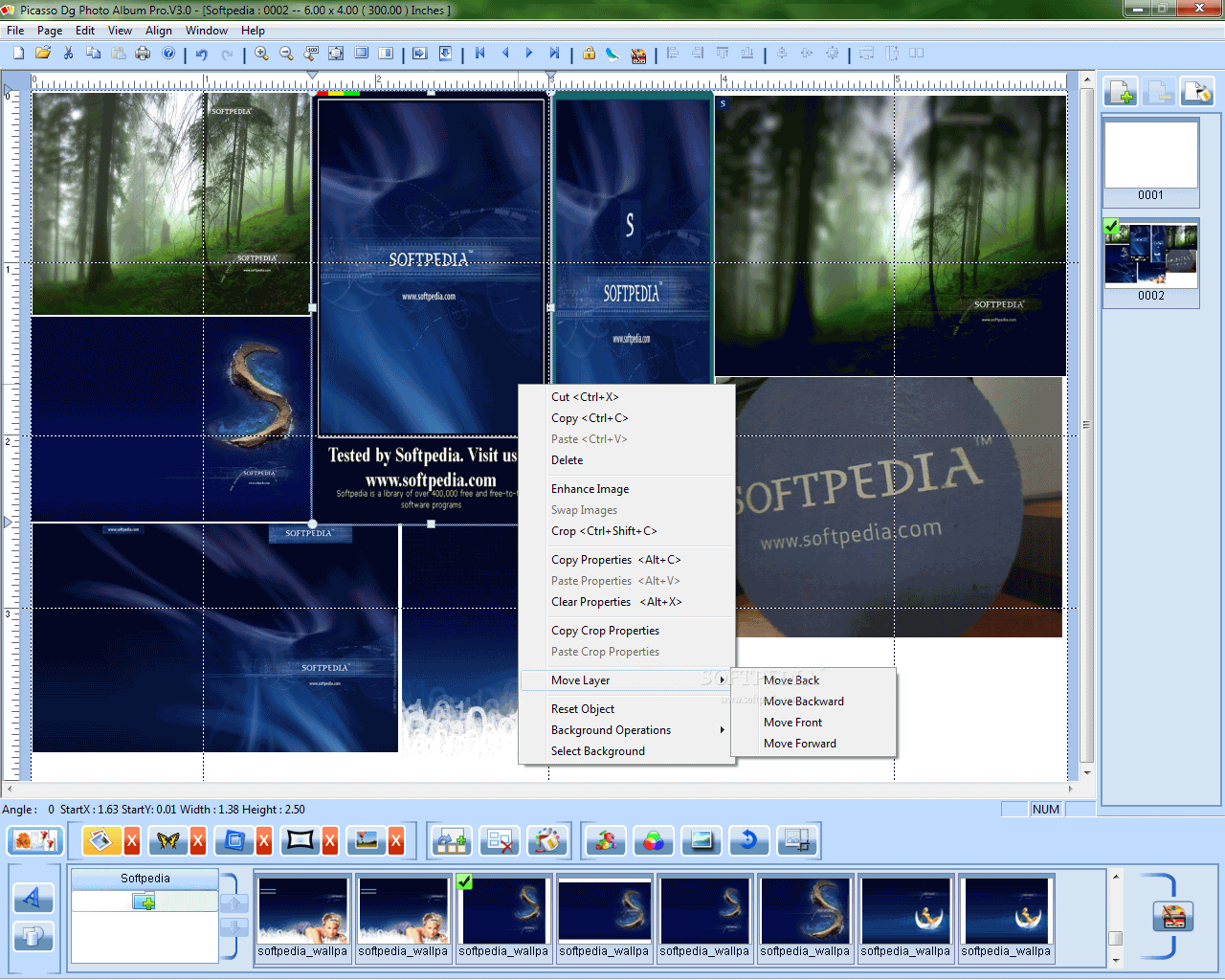Image resolution: width=1225 pixels, height=980 pixels.
Task: Open Help with the question mark icon
Action: (x=168, y=54)
